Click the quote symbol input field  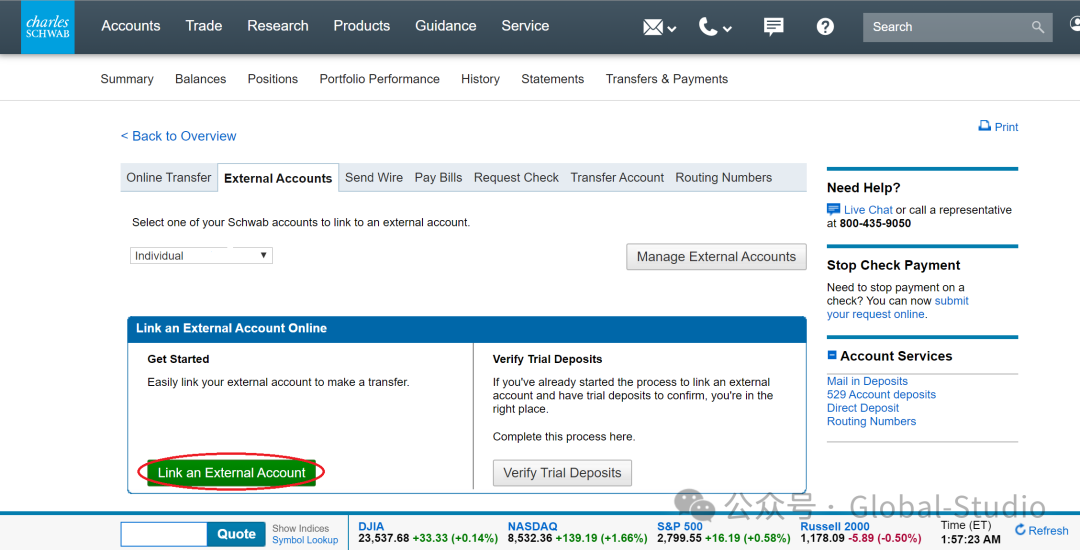click(164, 534)
